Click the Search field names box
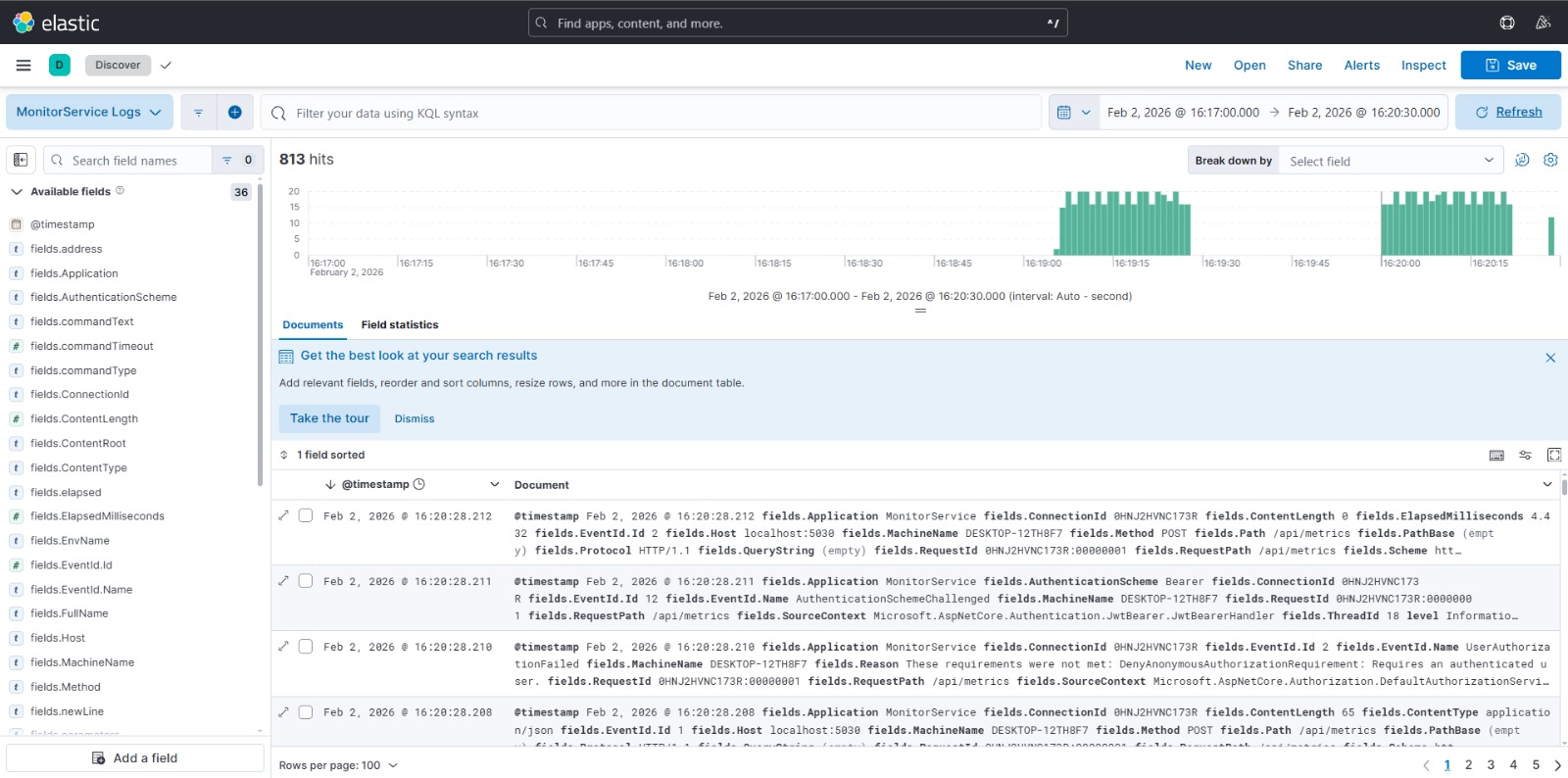 tap(127, 160)
